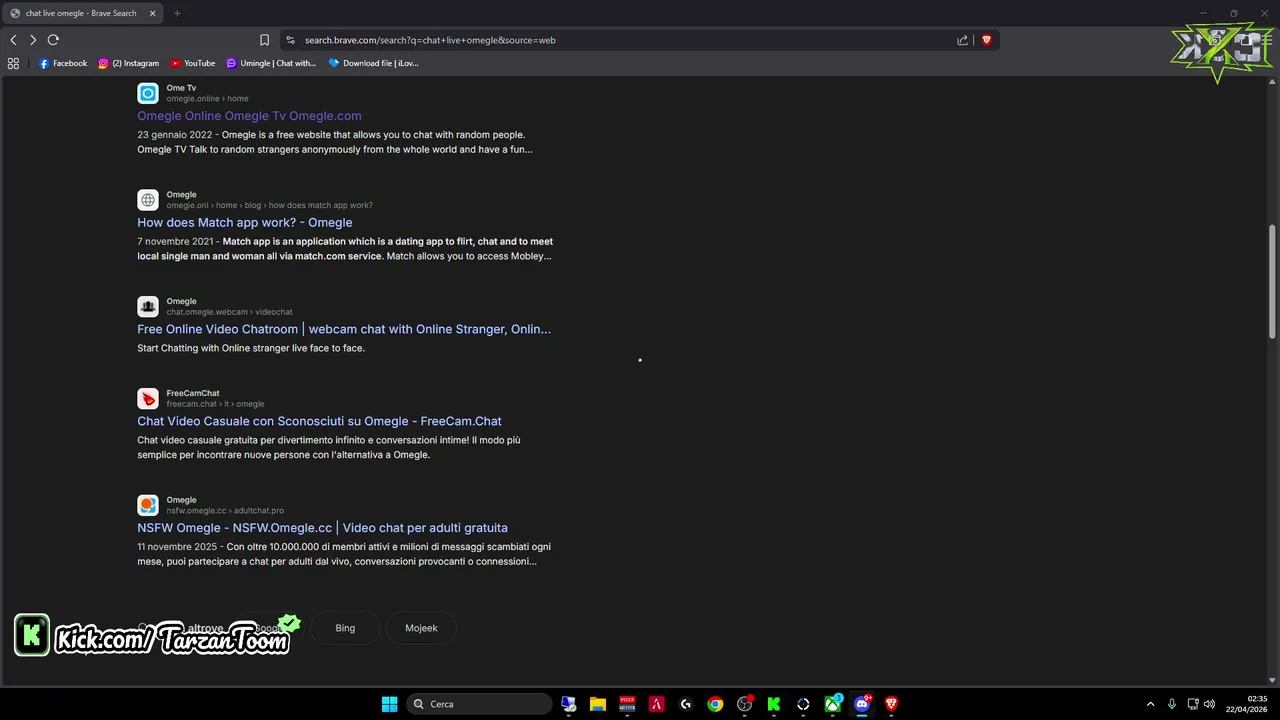Viewport: 1280px width, 720px height.
Task: Open the Brave Shields lion icon
Action: (986, 40)
